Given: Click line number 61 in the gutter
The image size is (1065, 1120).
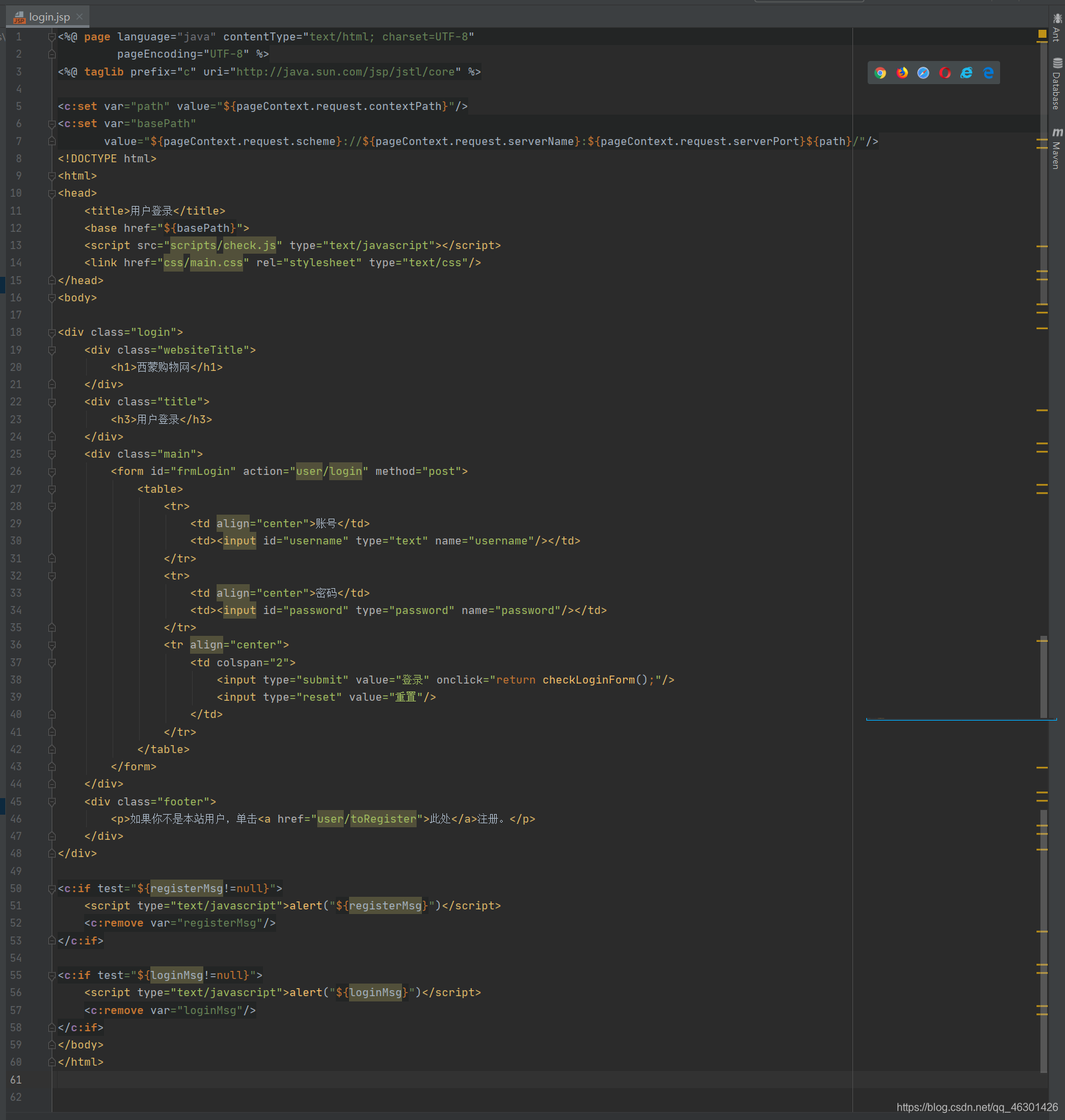Looking at the screenshot, I should click(x=16, y=1080).
